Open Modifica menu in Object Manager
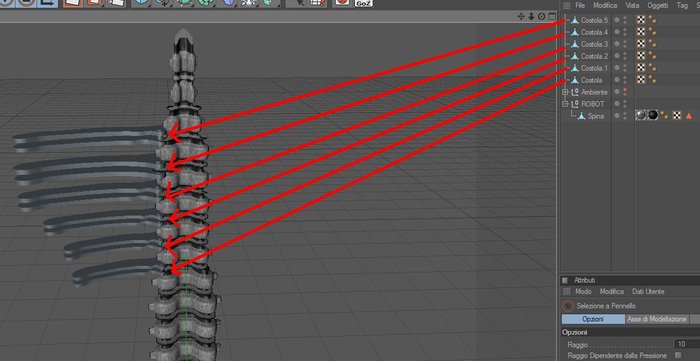Viewport: 700px width, 361px height. (x=605, y=5)
